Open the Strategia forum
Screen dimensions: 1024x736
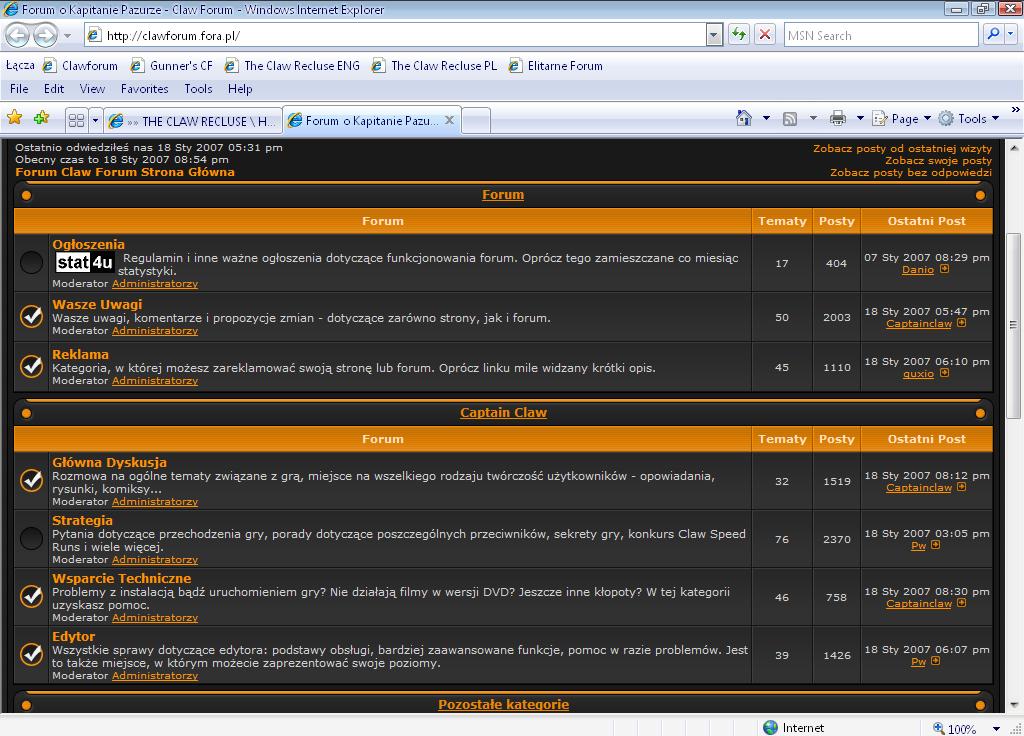click(x=82, y=520)
